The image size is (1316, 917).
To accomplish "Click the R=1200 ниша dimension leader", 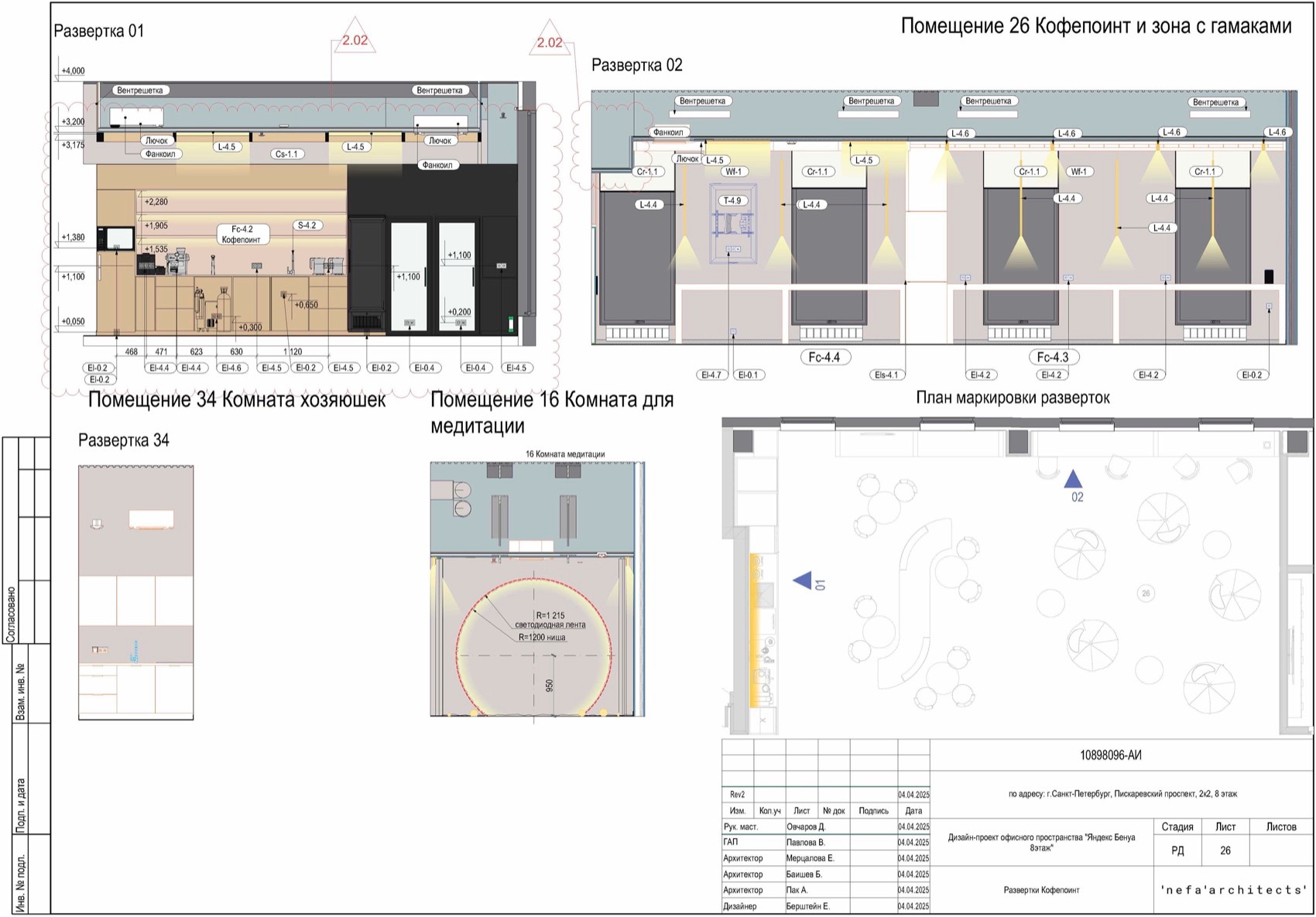I will [x=542, y=638].
